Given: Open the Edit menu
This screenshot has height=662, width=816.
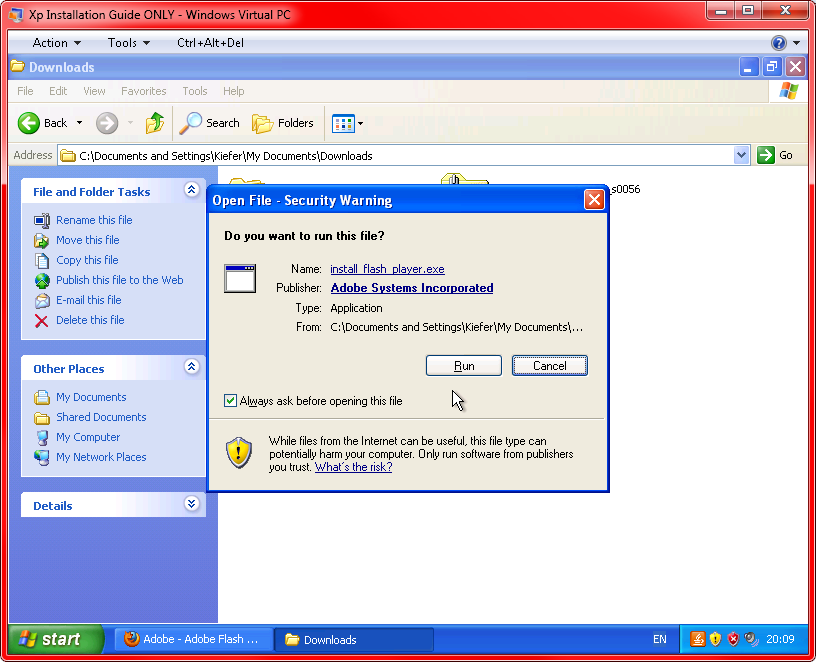Looking at the screenshot, I should tap(58, 91).
